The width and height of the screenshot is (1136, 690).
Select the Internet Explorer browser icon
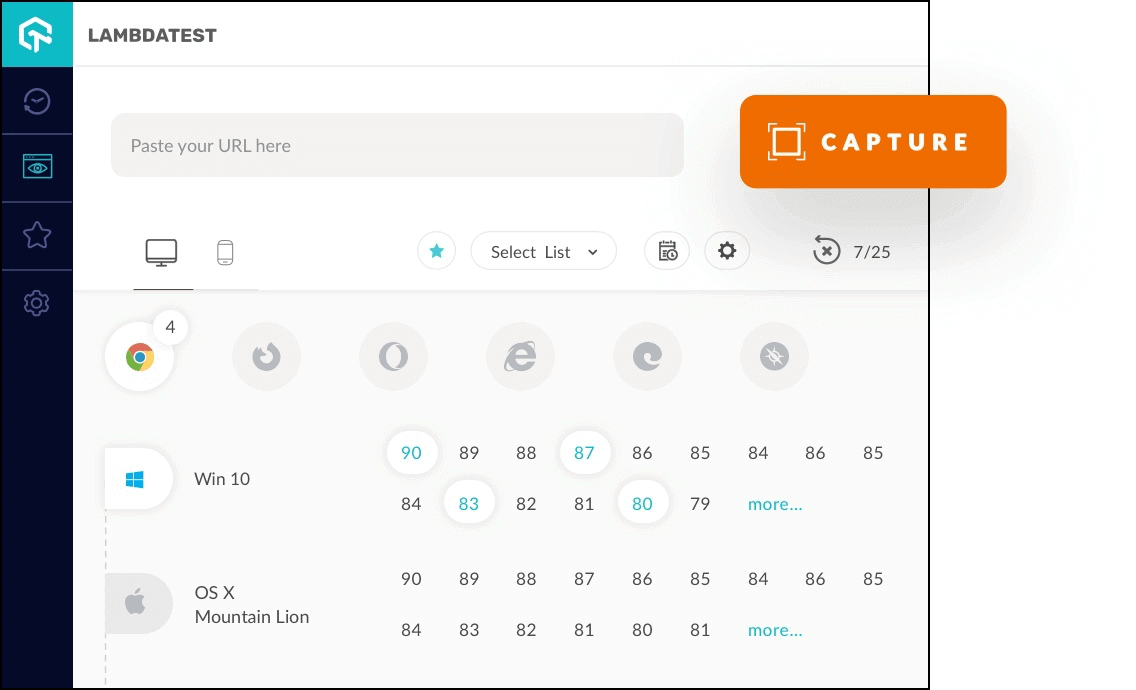click(520, 355)
